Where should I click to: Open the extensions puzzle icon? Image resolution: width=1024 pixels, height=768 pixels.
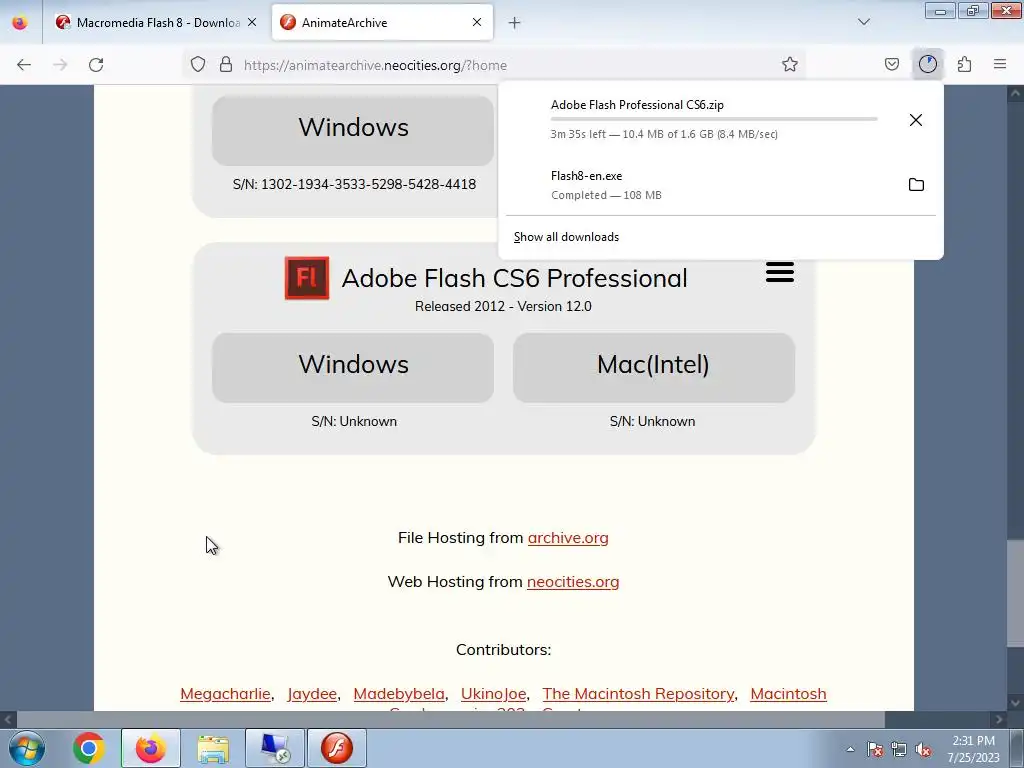(x=964, y=64)
